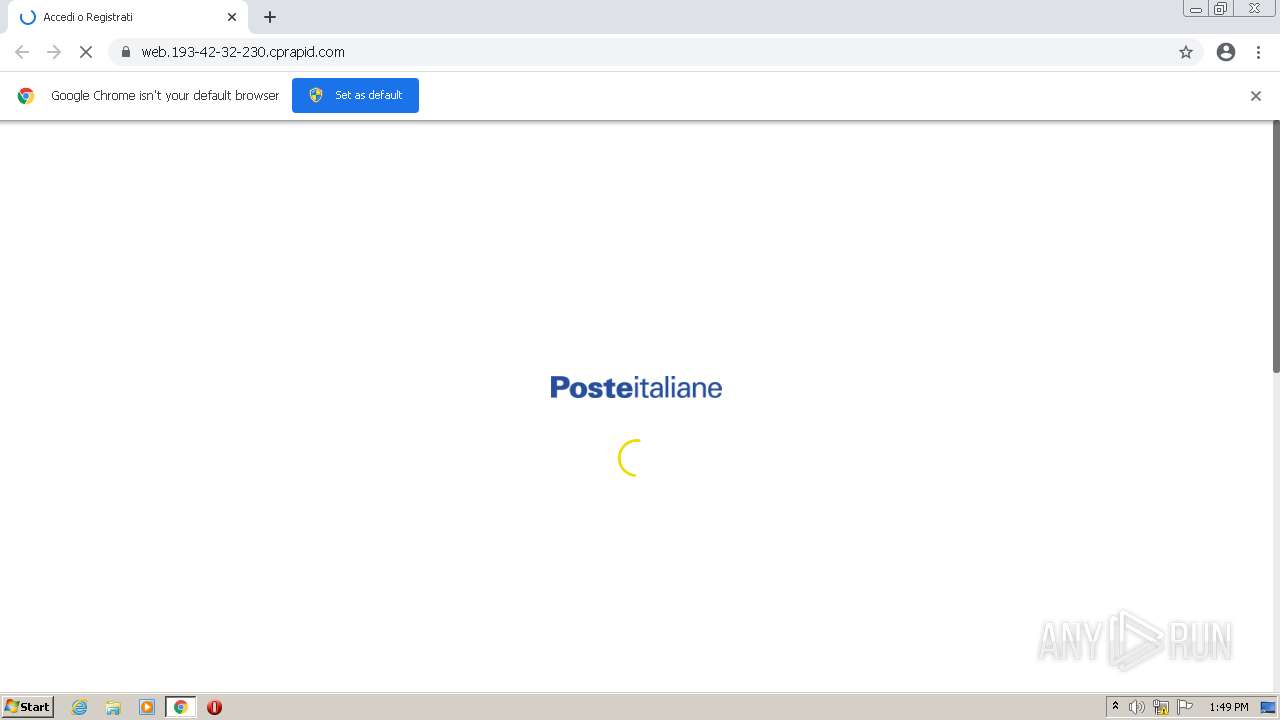
Task: Open the volume speaker tray icon
Action: (1137, 707)
